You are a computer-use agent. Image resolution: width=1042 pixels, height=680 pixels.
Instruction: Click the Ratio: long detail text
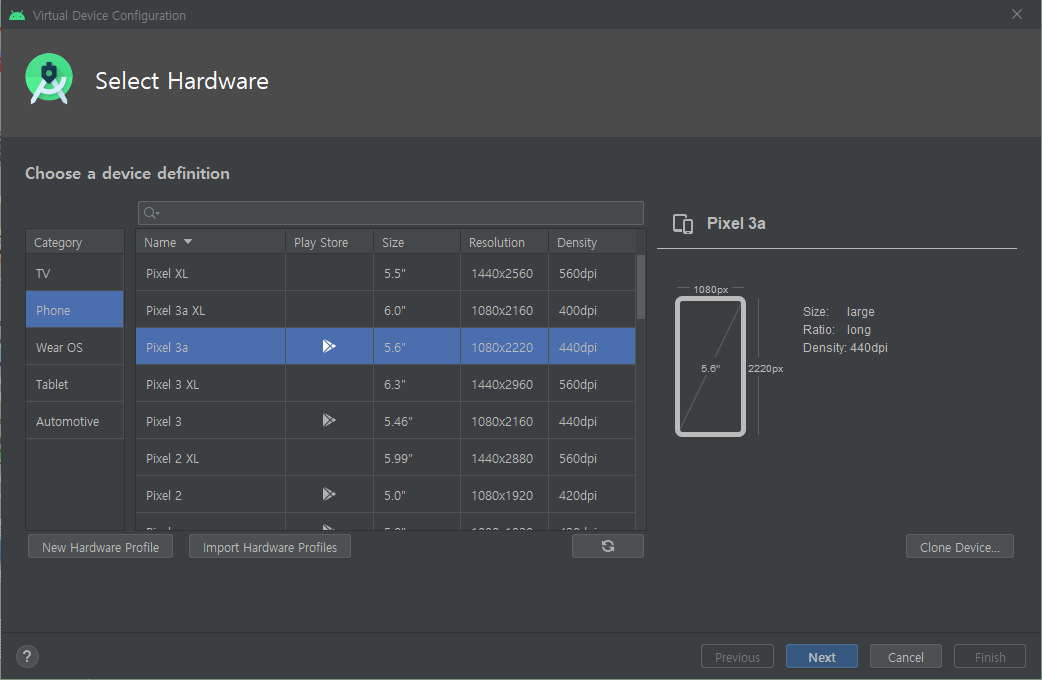click(837, 330)
